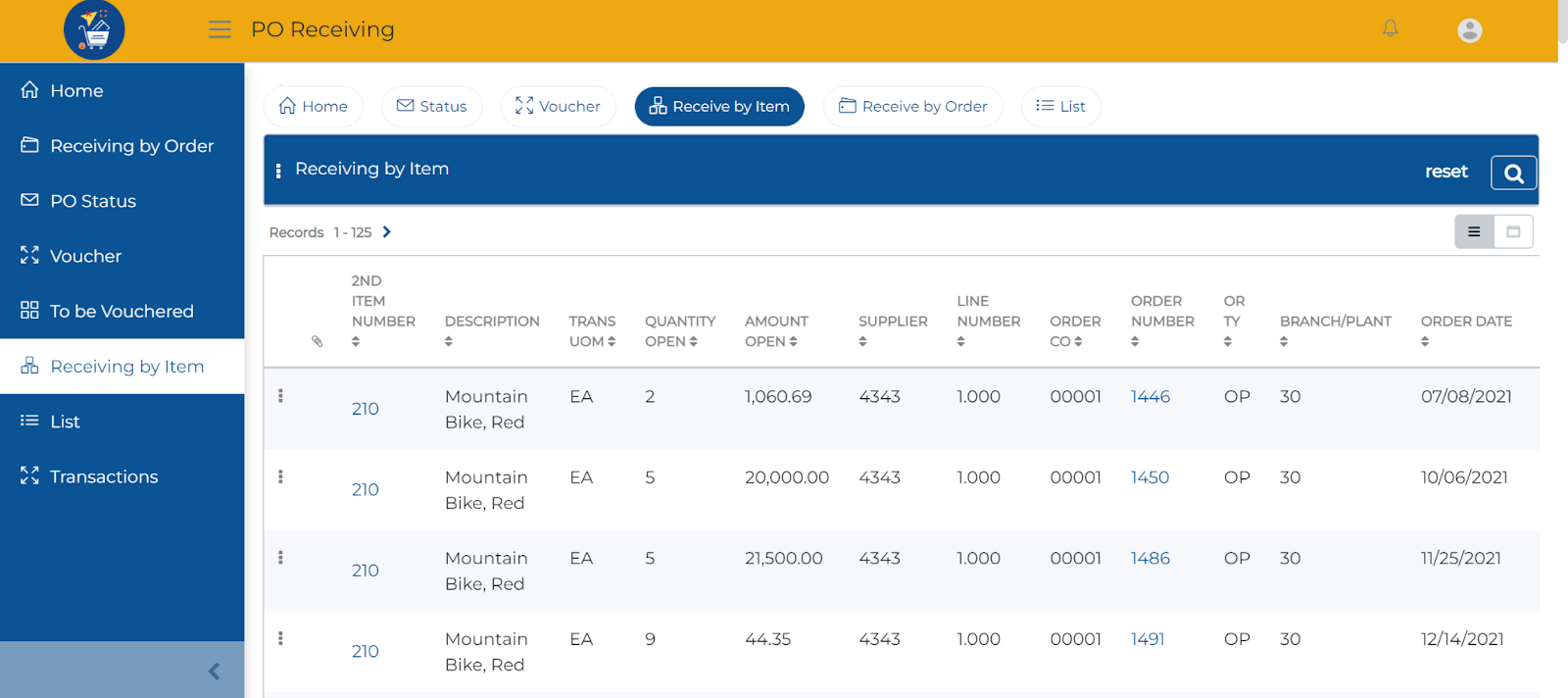1568x698 pixels.
Task: Switch to card view layout
Action: tap(1513, 232)
